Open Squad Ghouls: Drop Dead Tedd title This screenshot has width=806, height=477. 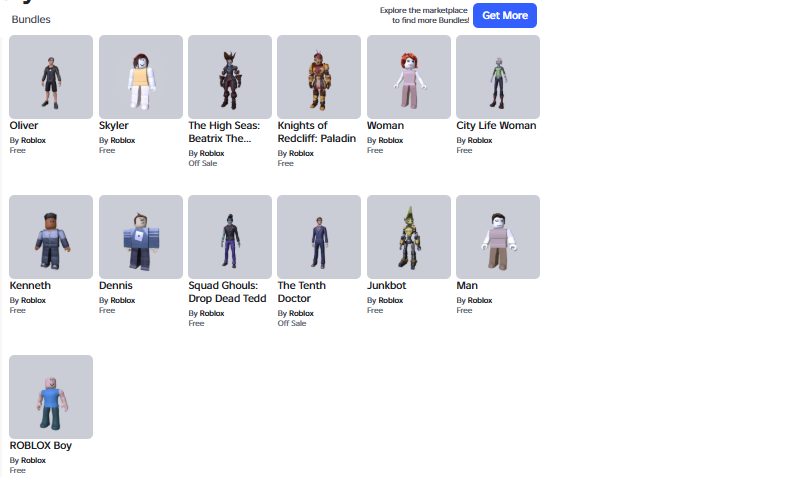tap(227, 292)
